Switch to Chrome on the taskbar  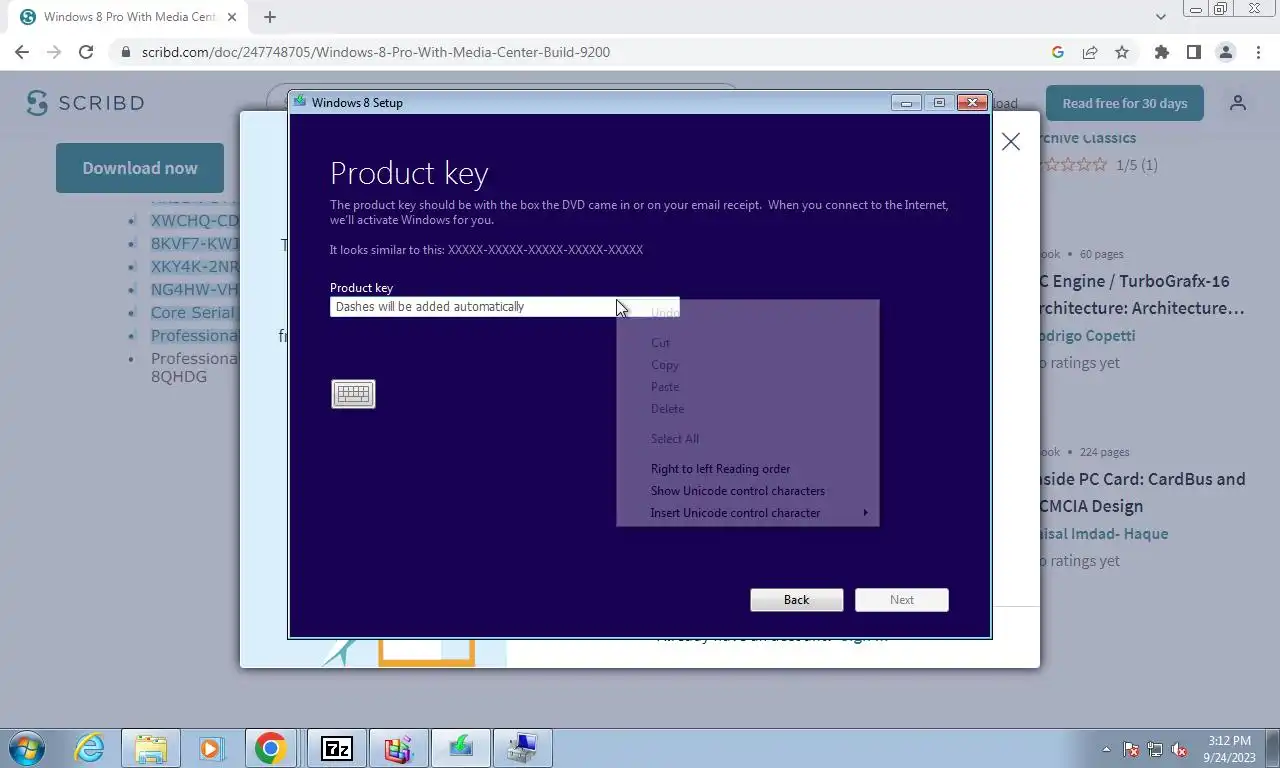point(270,748)
